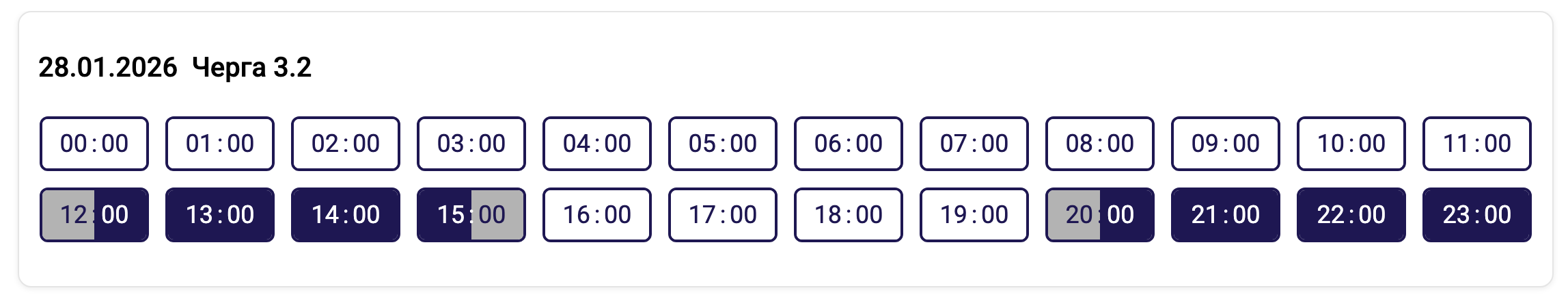Click the half-shaded 20:00 slot
Viewport: 1568px width, 297px height.
1100,215
